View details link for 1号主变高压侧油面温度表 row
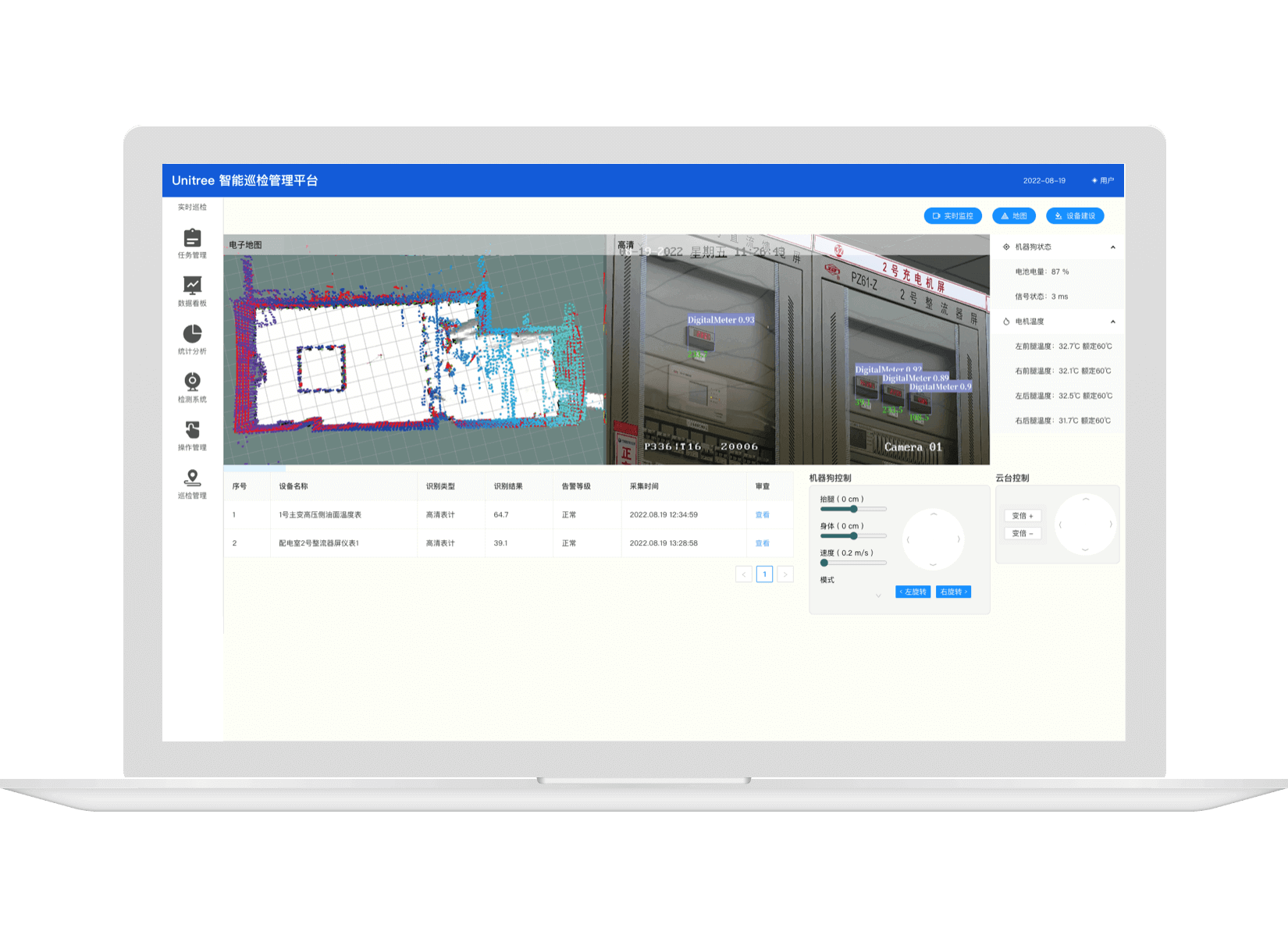 [x=762, y=515]
